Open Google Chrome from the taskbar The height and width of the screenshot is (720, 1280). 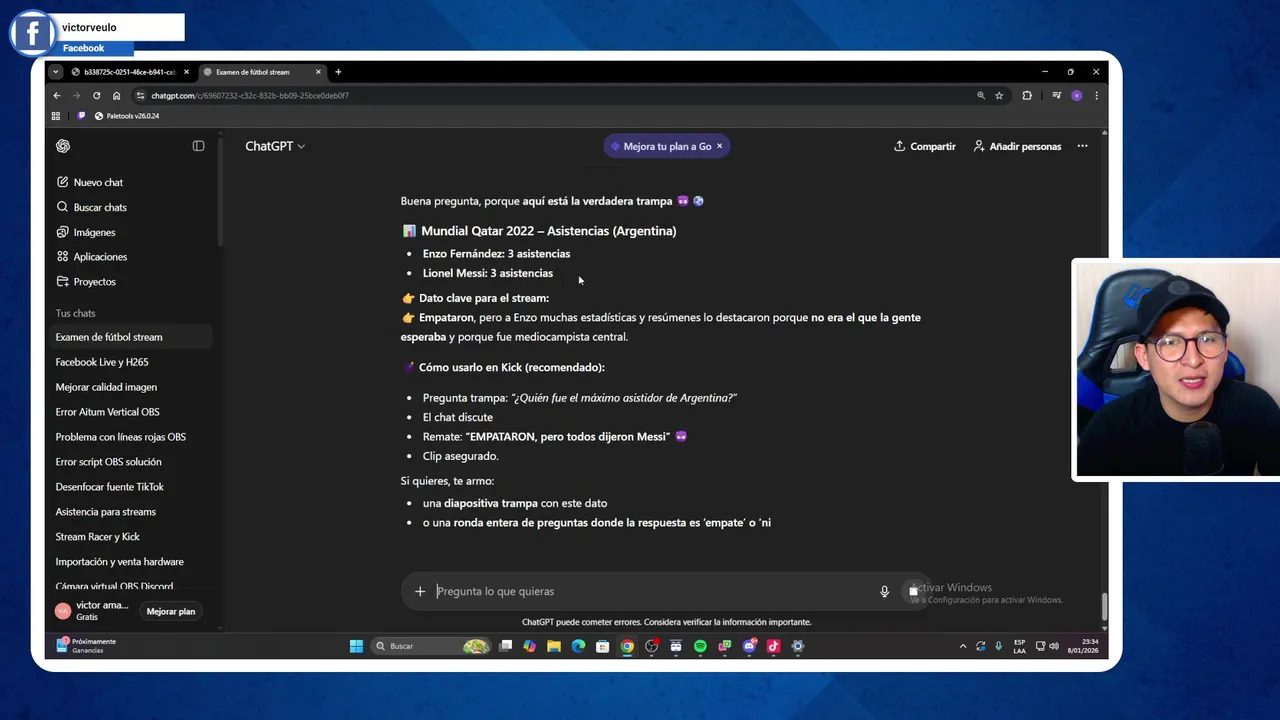click(627, 646)
